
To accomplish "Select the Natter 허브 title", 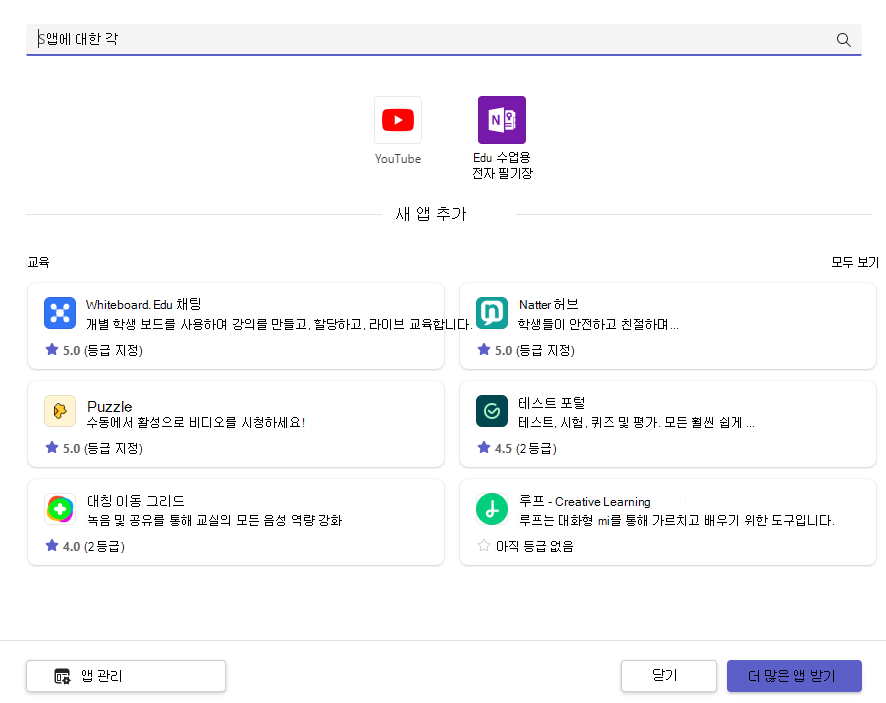I will click(x=549, y=305).
